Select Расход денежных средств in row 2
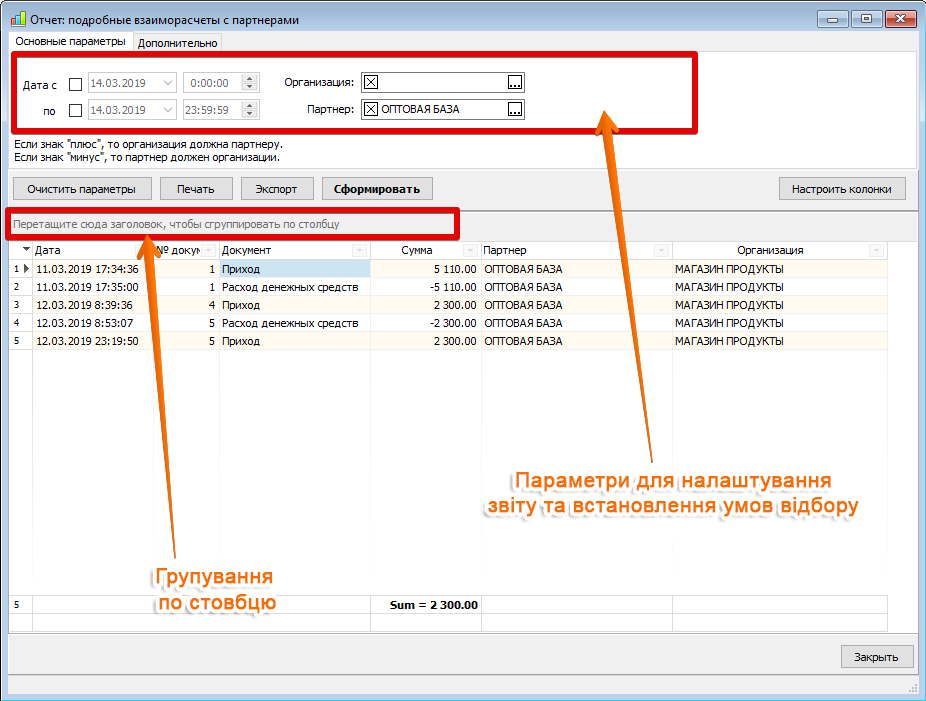This screenshot has height=701, width=926. tap(295, 287)
